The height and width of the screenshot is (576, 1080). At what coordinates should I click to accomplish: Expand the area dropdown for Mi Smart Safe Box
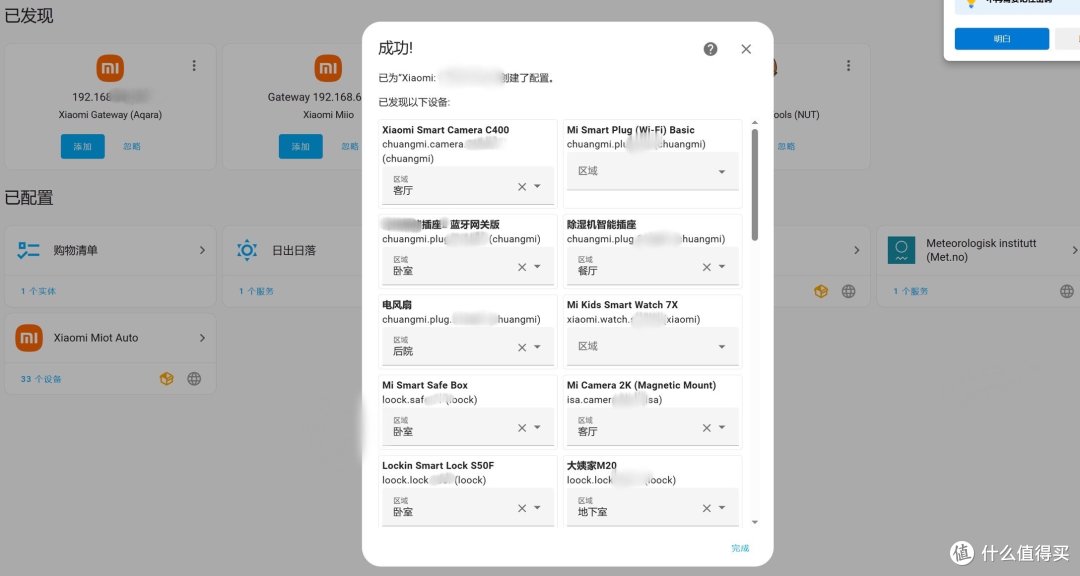pyautogui.click(x=537, y=427)
